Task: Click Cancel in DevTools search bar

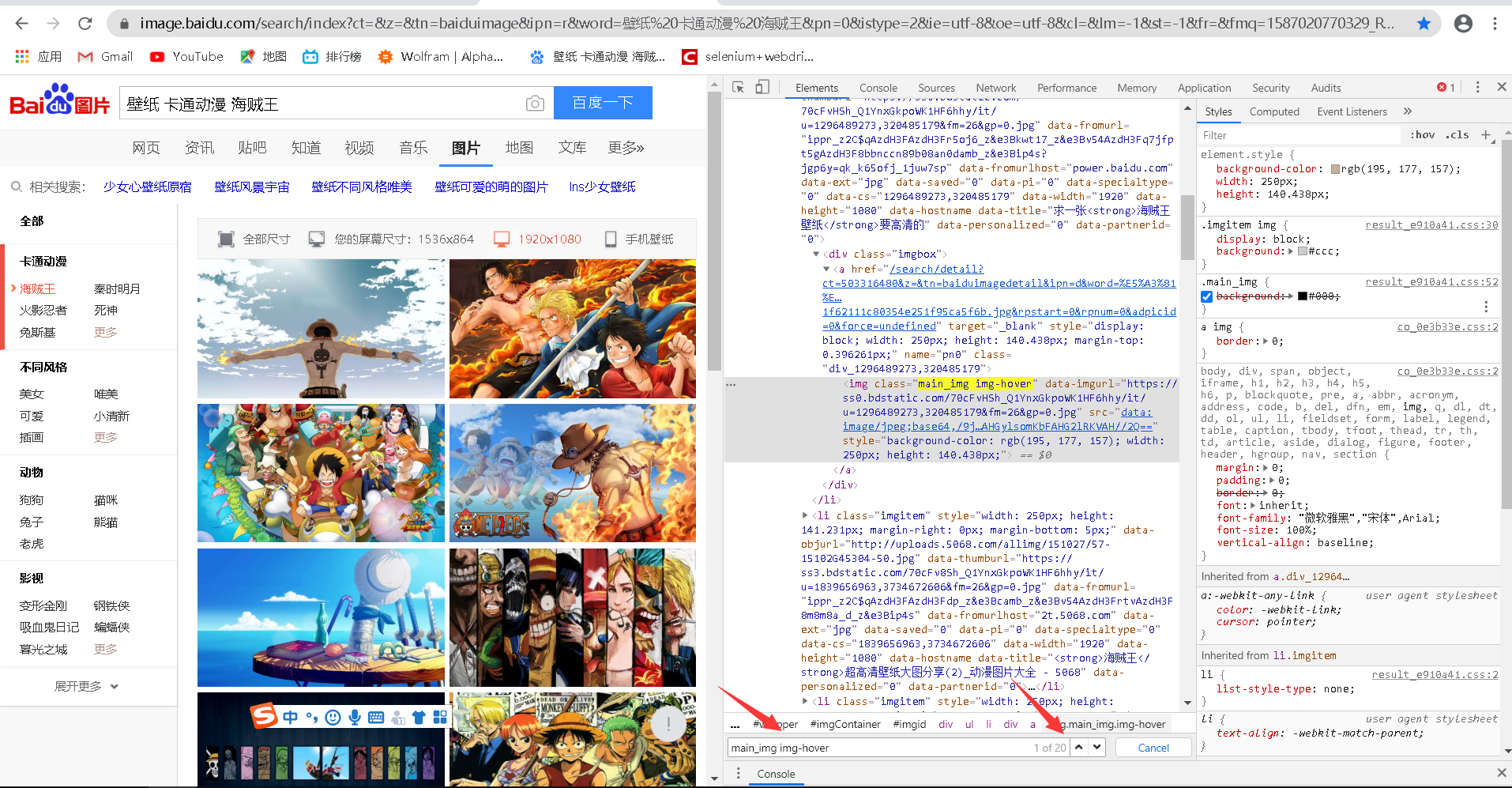Action: (x=1153, y=748)
